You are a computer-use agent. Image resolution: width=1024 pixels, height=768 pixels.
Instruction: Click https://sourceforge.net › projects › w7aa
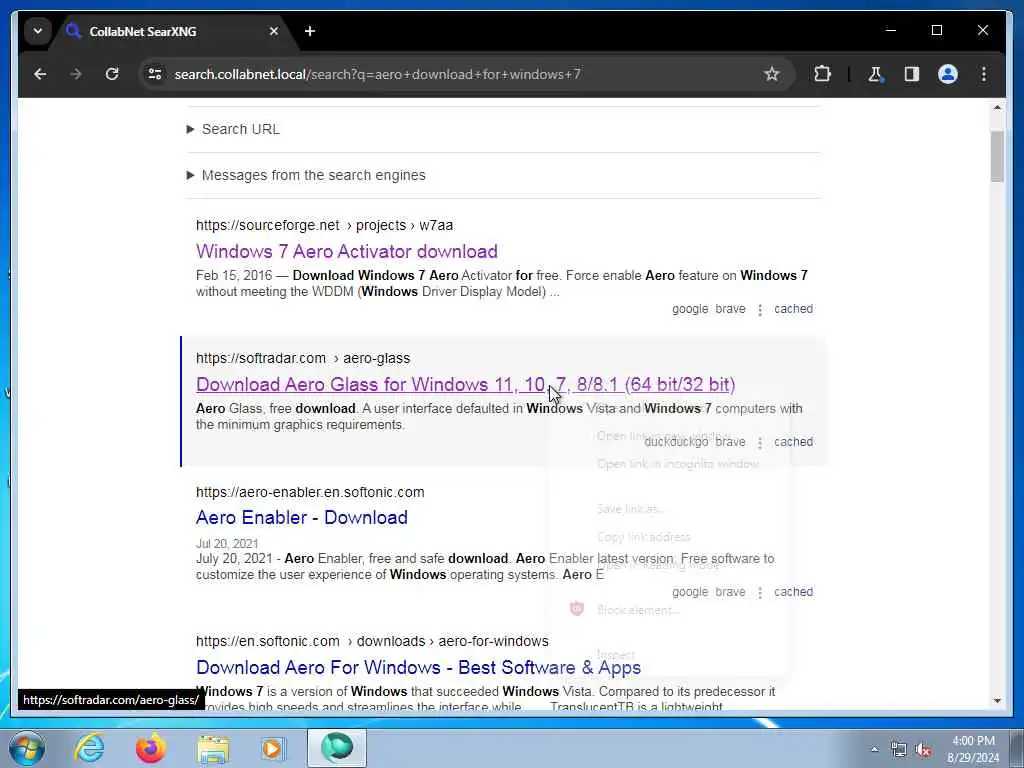click(325, 225)
